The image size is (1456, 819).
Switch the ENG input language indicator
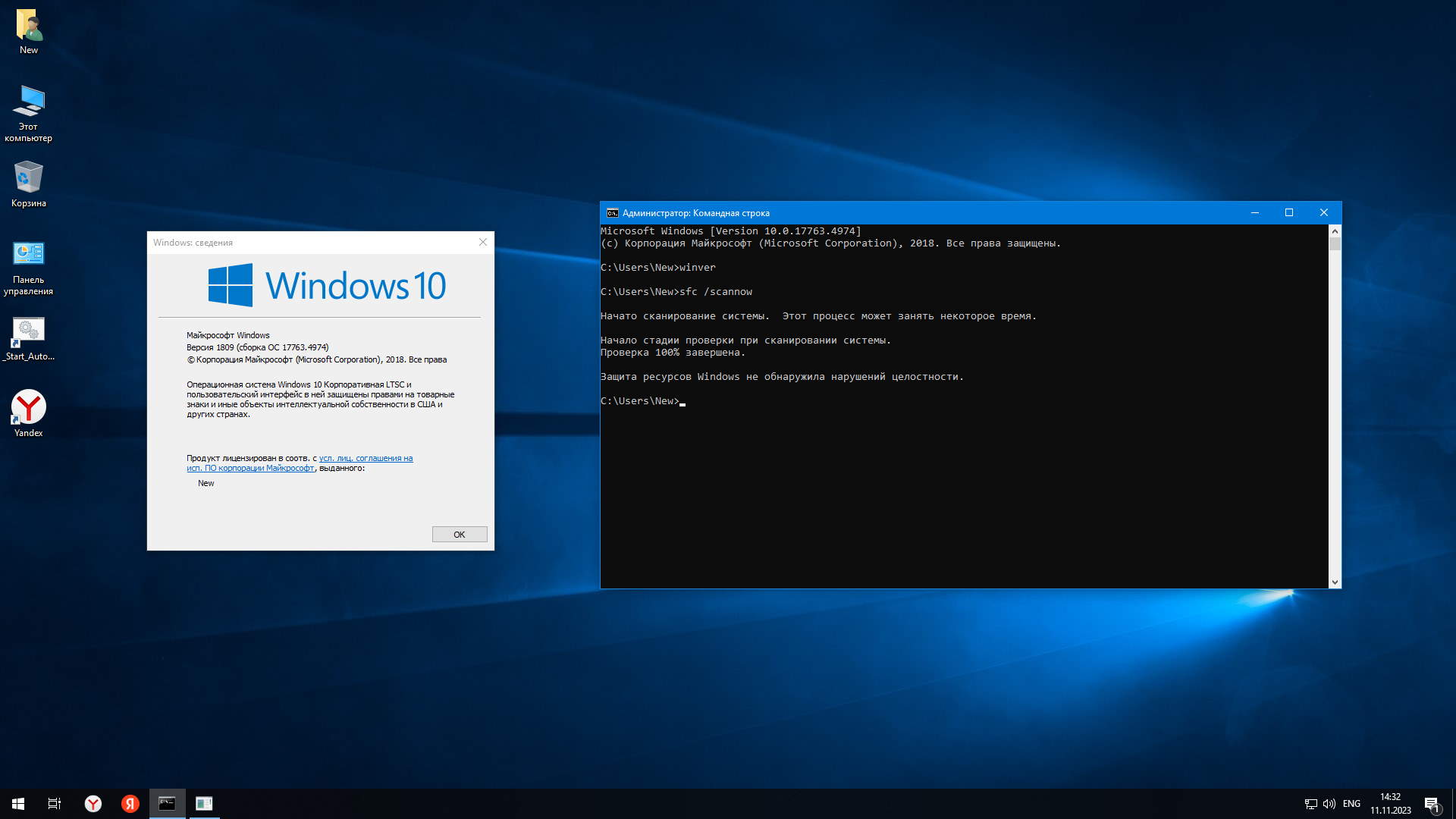pos(1351,804)
